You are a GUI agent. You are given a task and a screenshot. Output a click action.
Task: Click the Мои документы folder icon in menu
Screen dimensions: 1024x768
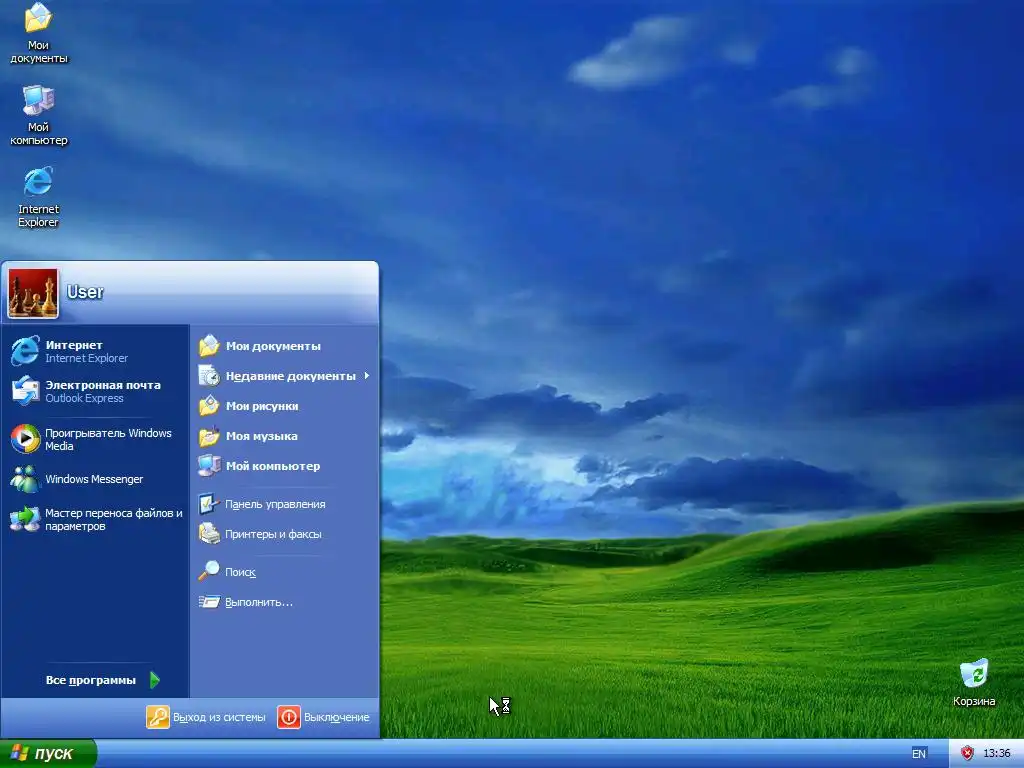[x=209, y=345]
